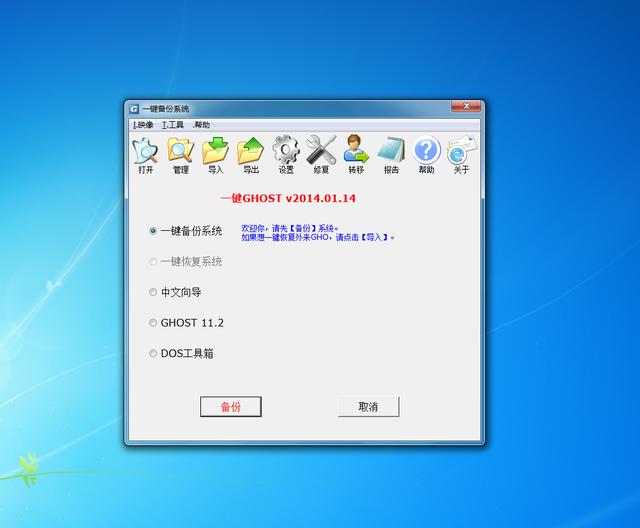Expand the 帮助 menu in menu bar
The width and height of the screenshot is (640, 528).
click(x=201, y=125)
